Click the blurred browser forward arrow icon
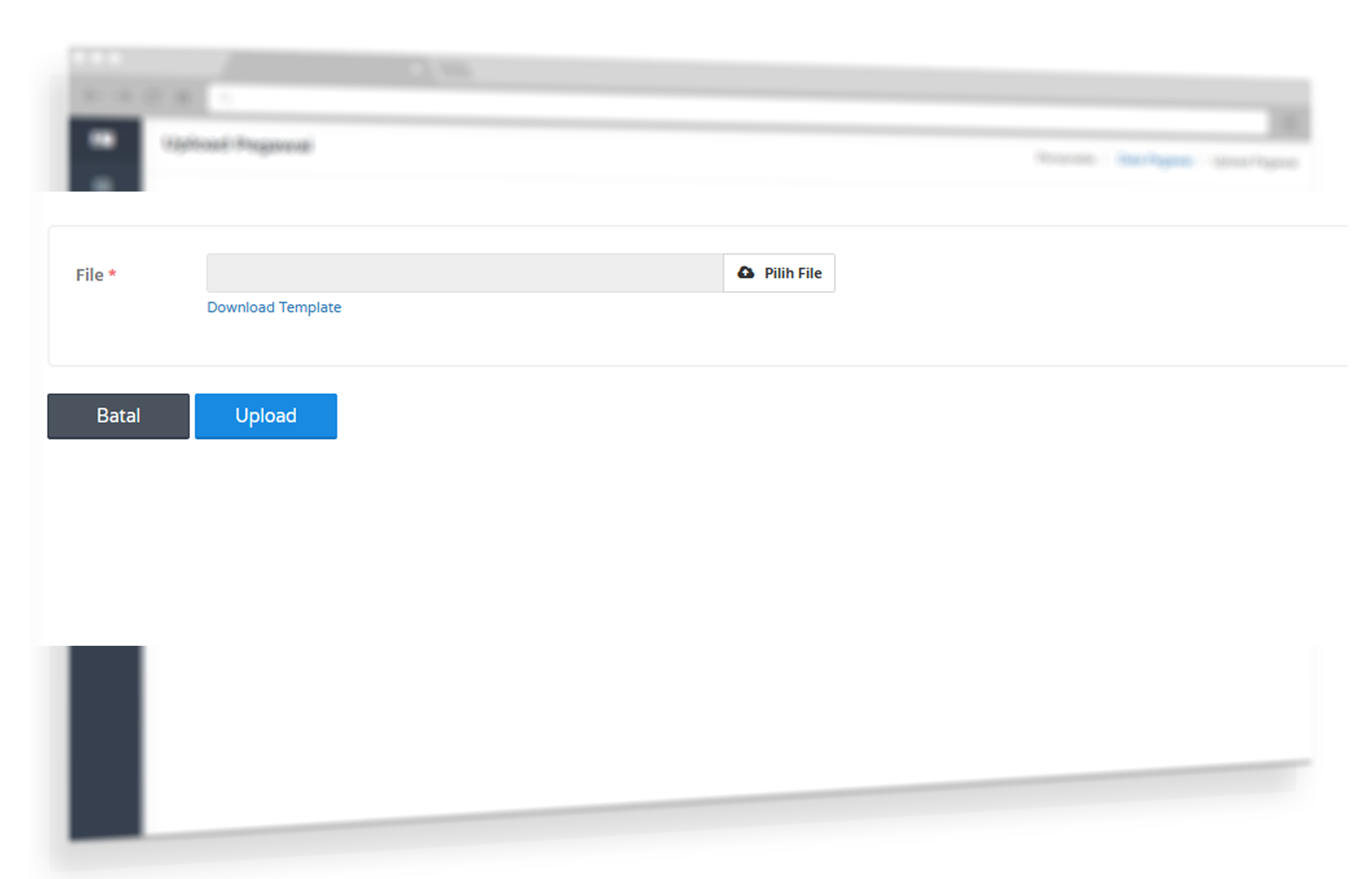This screenshot has height=879, width=1372. pyautogui.click(x=123, y=96)
